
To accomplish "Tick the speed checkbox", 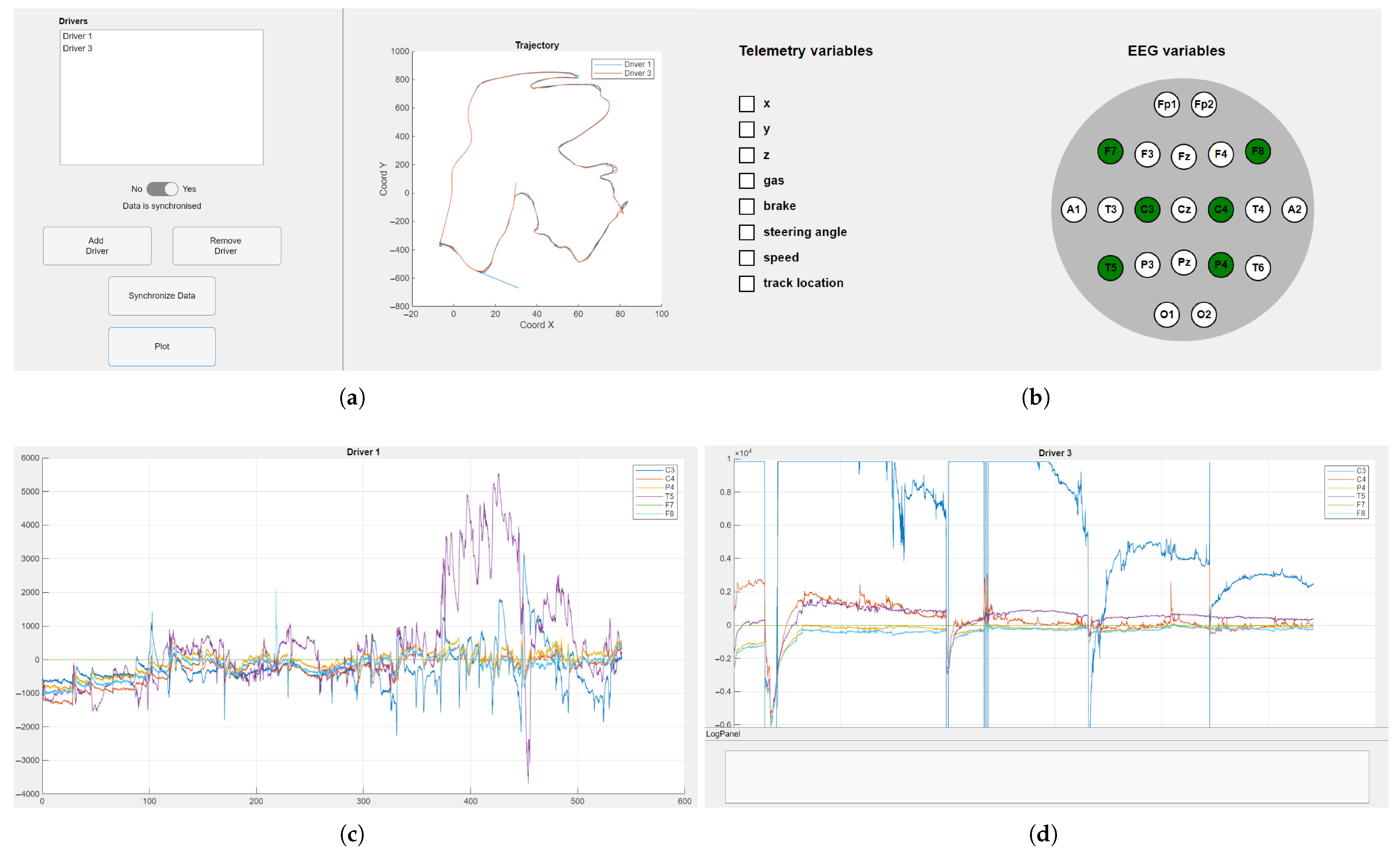I will coord(747,258).
